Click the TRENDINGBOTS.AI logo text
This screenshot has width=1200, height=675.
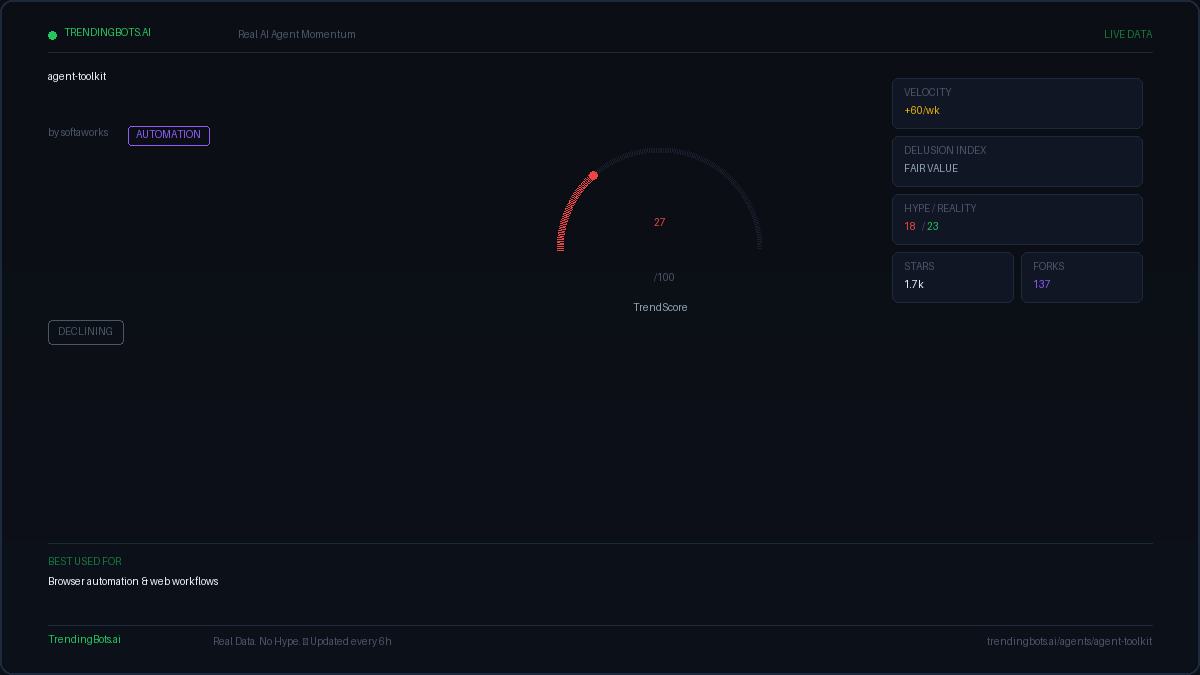click(108, 33)
